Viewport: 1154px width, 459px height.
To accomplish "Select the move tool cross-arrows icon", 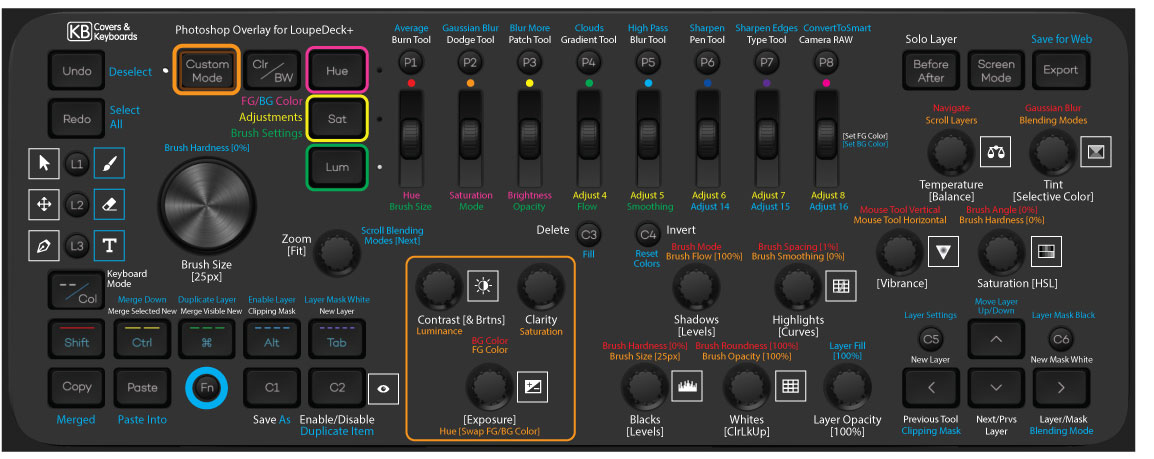I will (44, 204).
